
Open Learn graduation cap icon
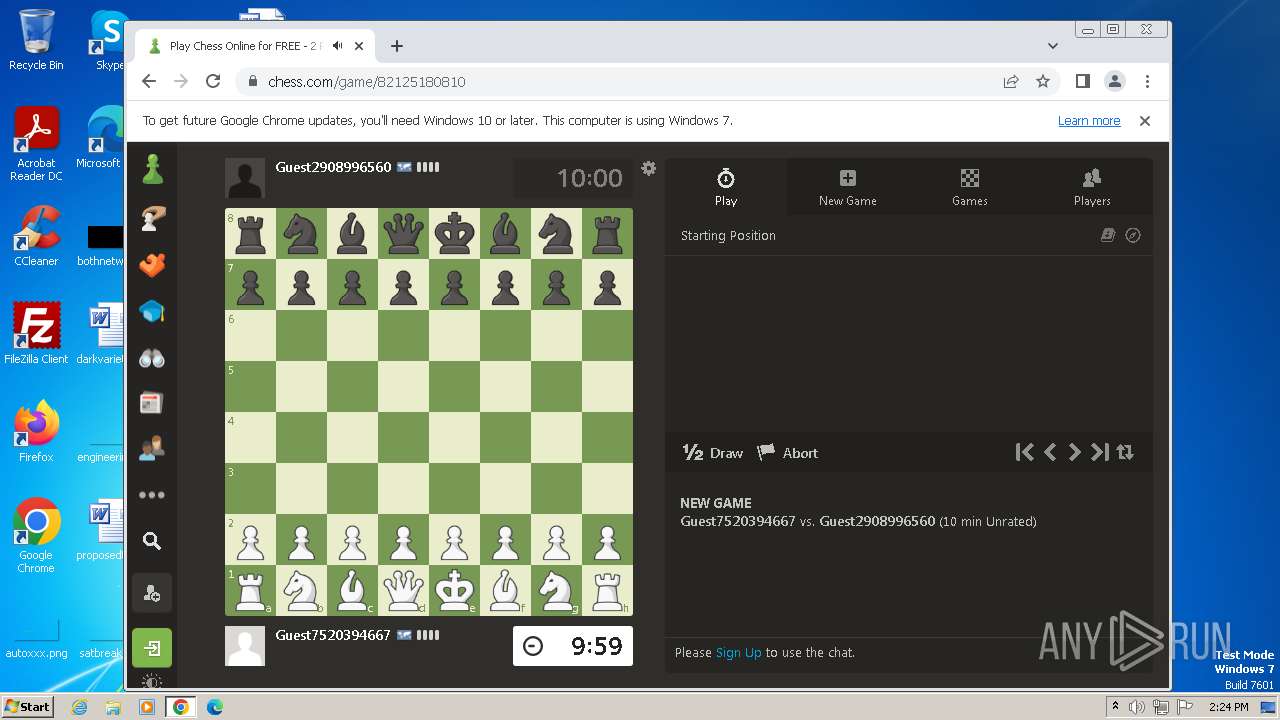(152, 312)
